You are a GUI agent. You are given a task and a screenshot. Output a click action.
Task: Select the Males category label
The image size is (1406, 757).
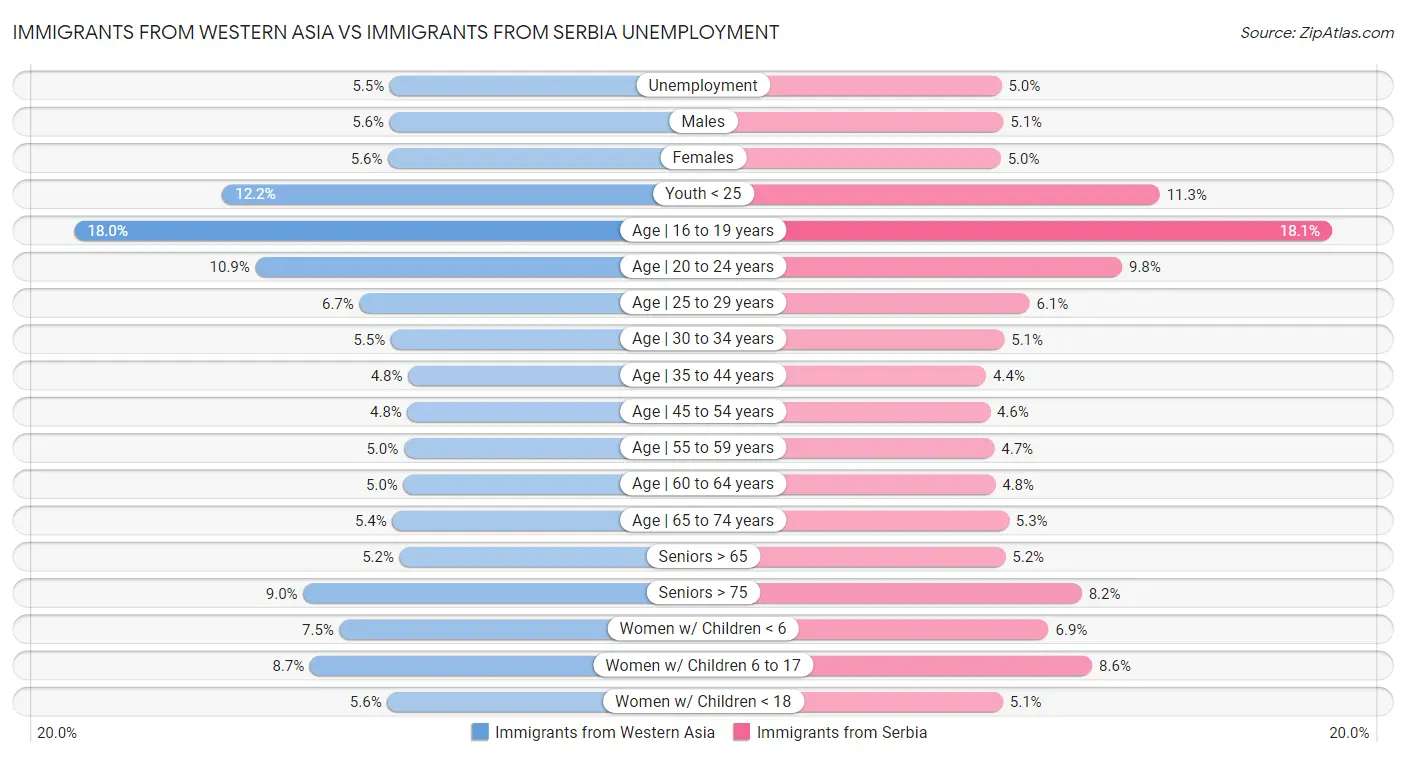coord(703,122)
